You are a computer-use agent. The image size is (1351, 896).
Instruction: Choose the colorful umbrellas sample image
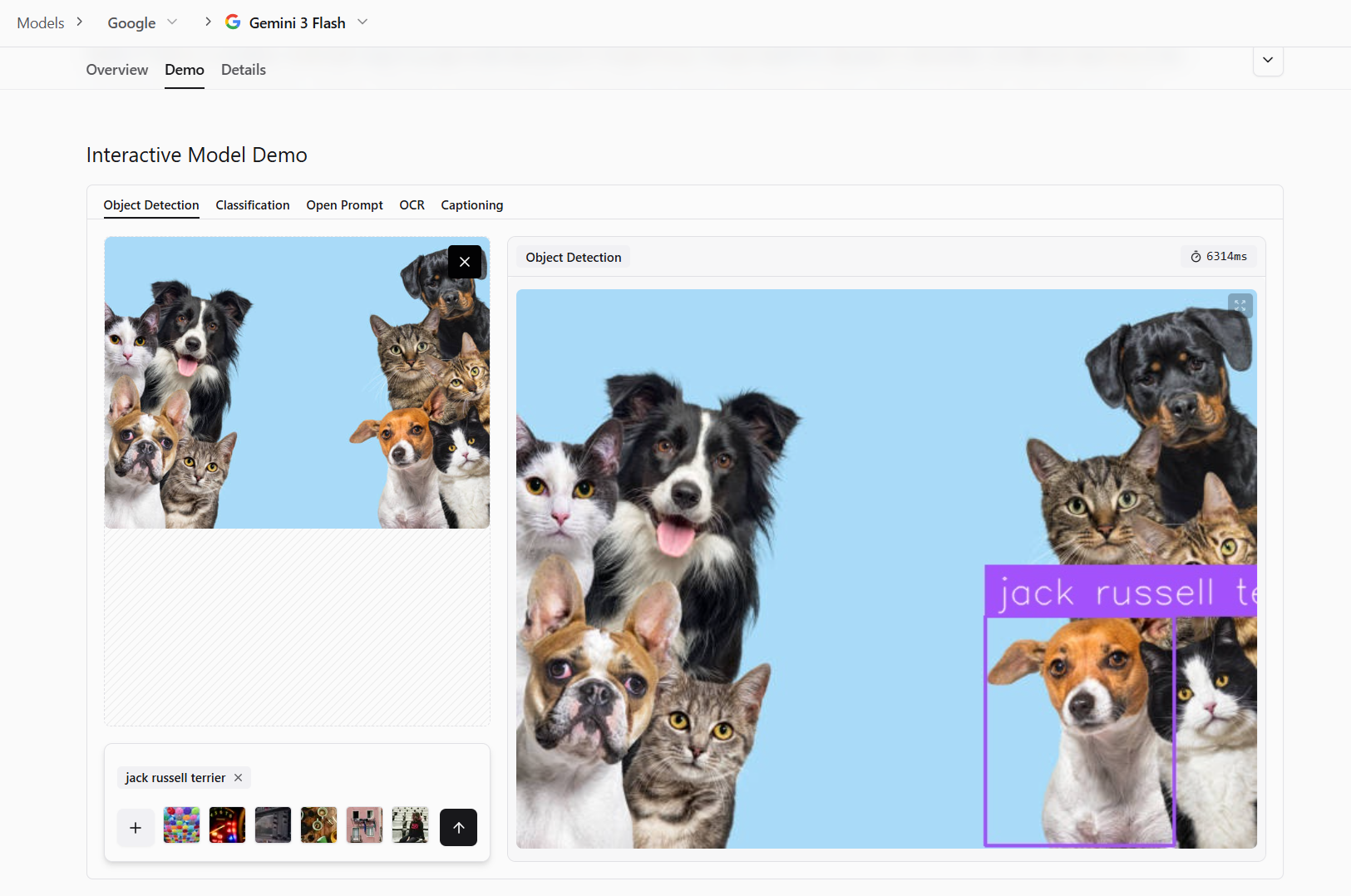[181, 825]
